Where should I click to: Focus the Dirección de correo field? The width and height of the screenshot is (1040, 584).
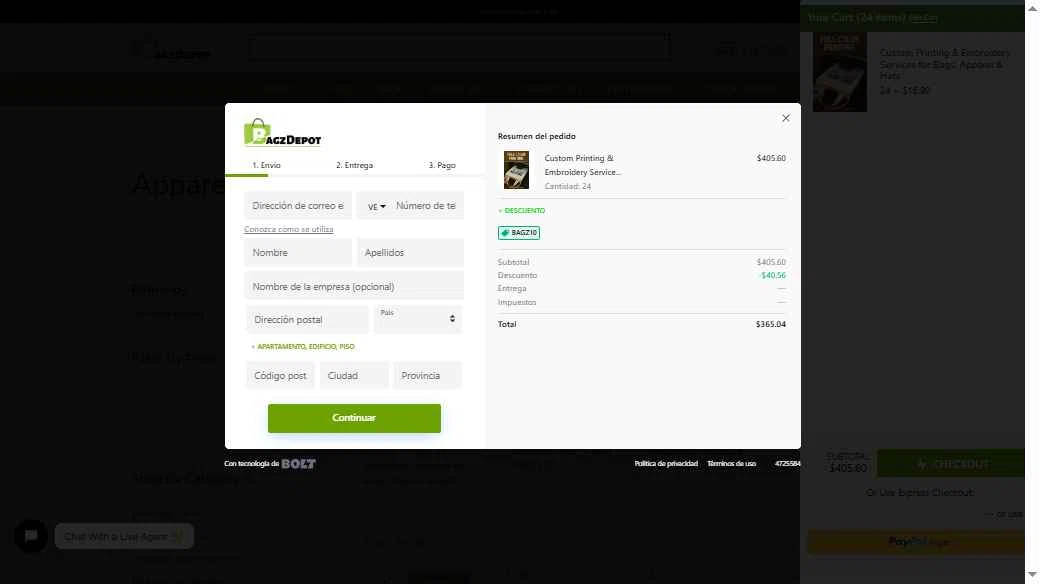298,206
